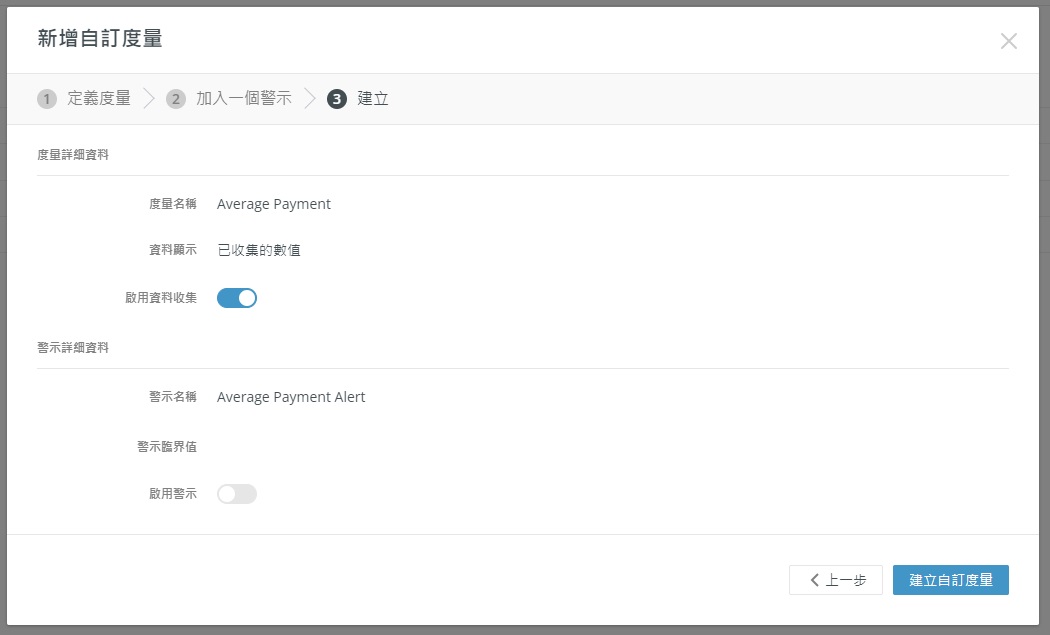
Task: Close the 新增自訂度量 dialog
Action: coord(1008,41)
